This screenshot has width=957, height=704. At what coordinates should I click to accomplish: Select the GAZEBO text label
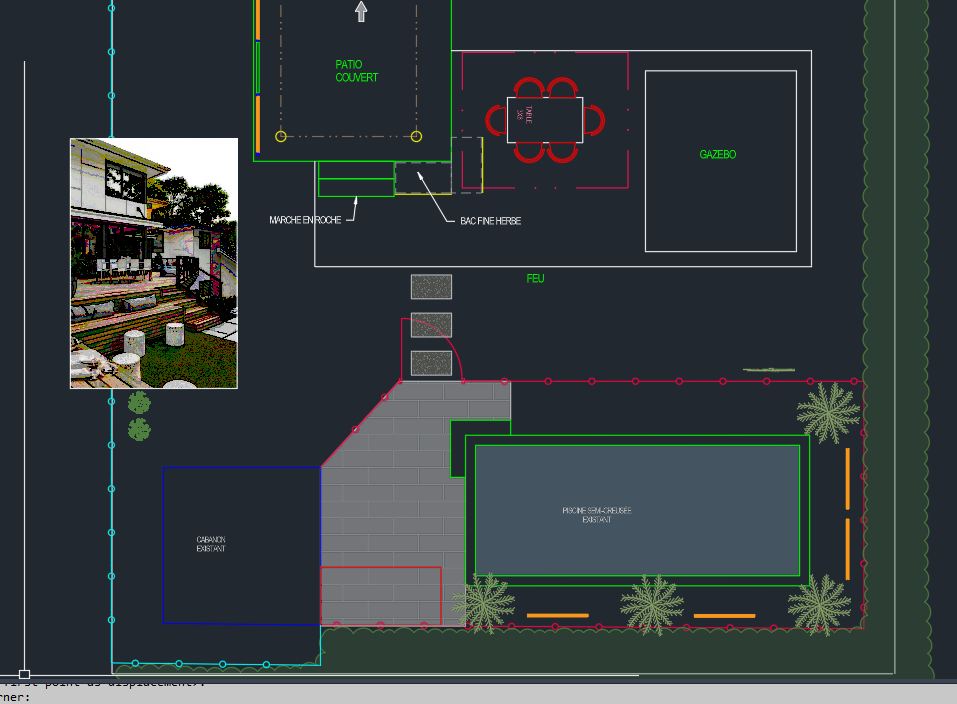coord(717,155)
